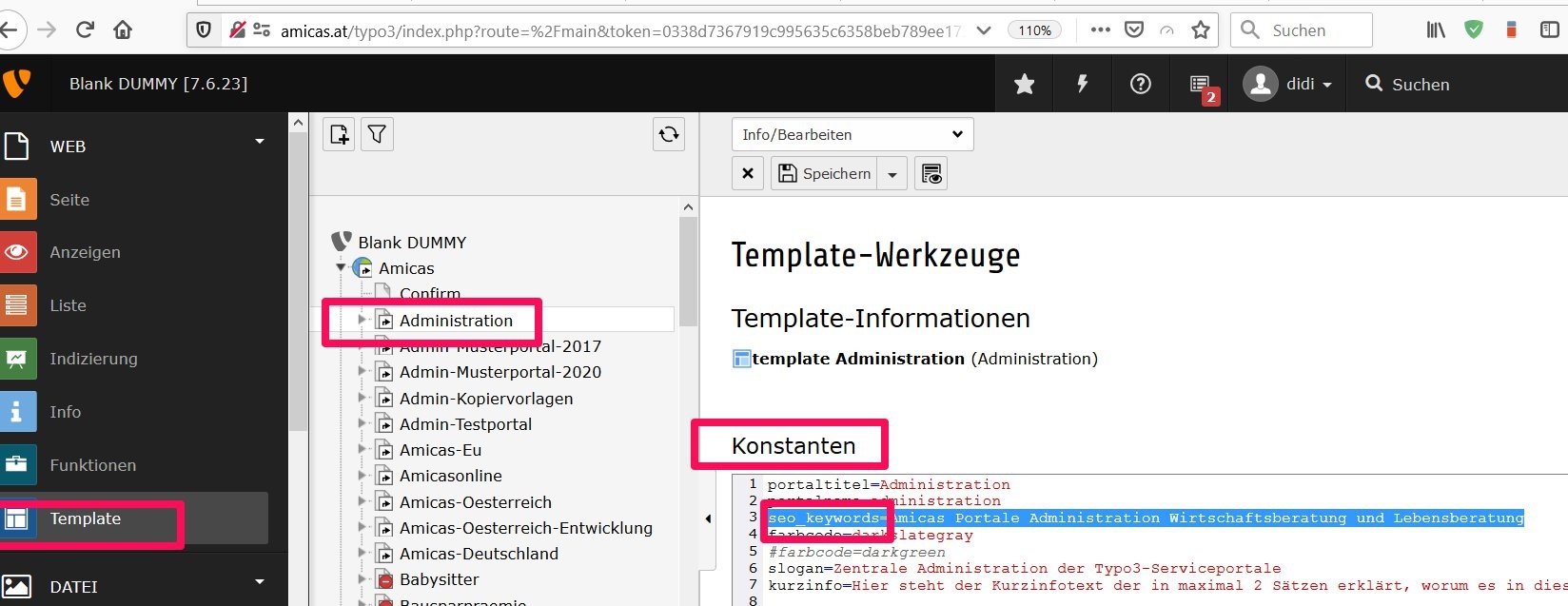
Task: Expand the Administration tree node
Action: tap(362, 320)
